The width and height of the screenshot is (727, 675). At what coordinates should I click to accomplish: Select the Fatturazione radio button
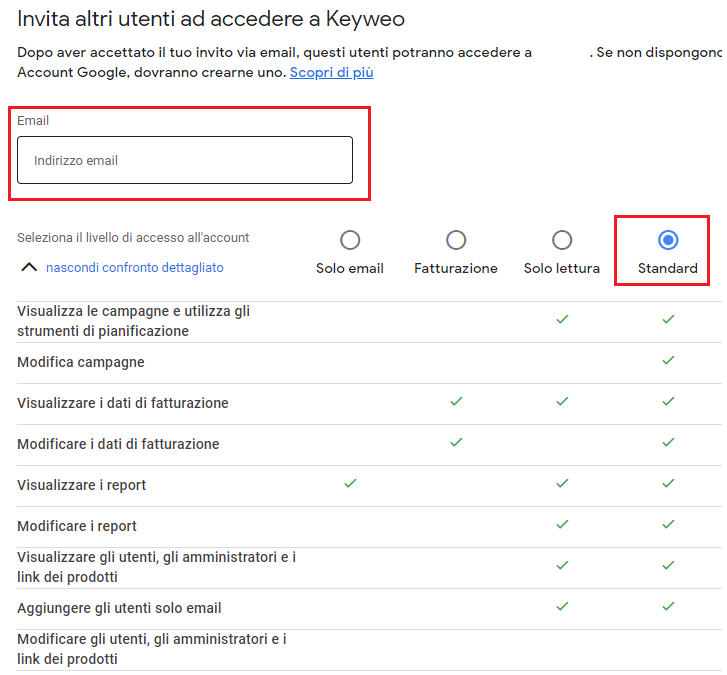point(456,240)
